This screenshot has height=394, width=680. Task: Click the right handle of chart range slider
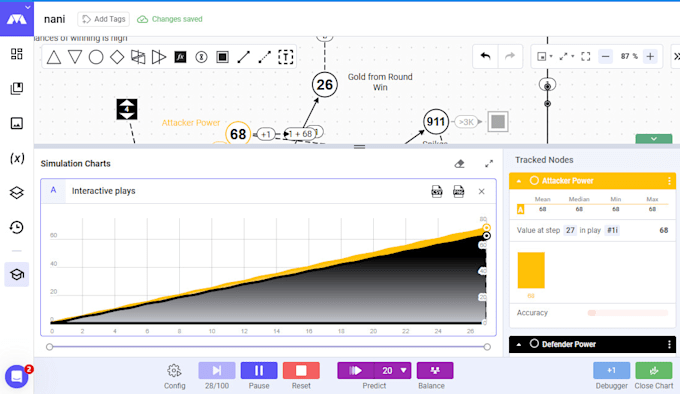(487, 347)
